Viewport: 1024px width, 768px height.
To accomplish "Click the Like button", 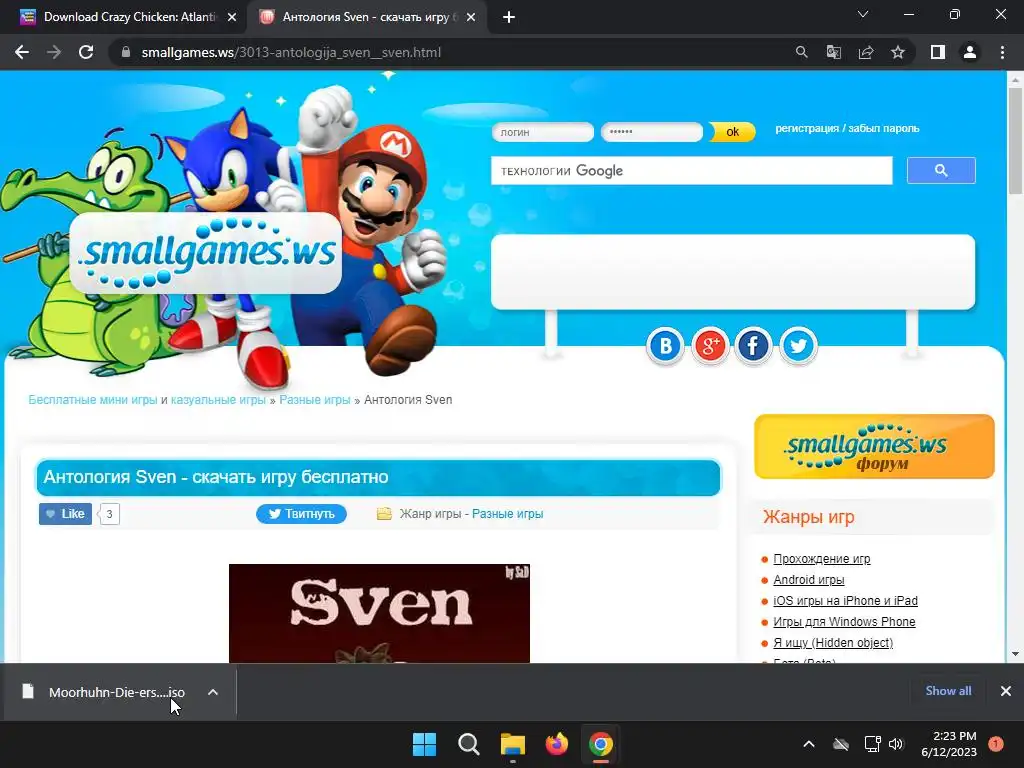I will (x=65, y=514).
